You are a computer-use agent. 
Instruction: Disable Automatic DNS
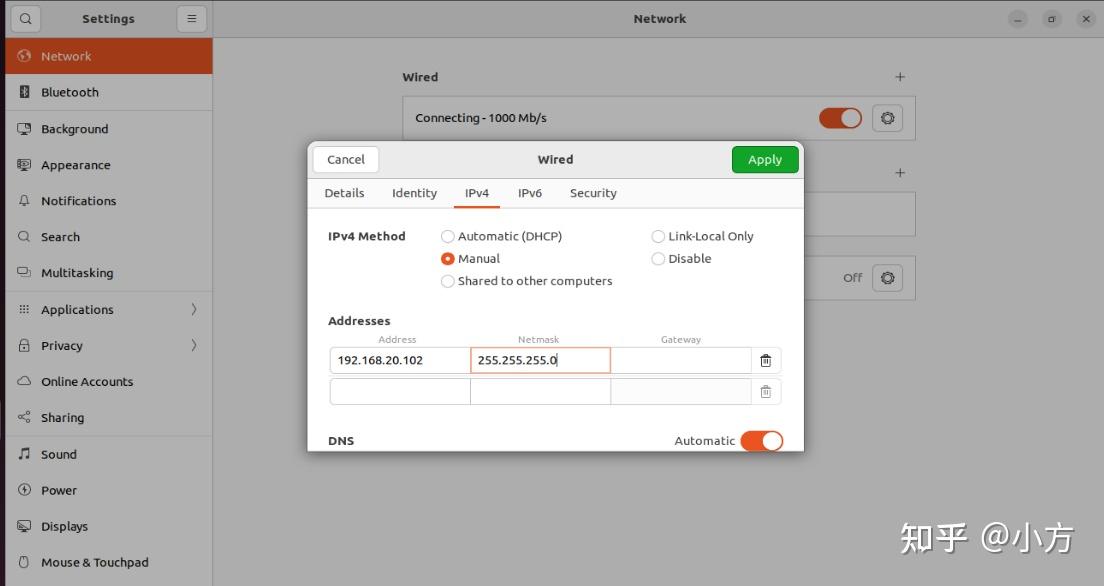762,440
